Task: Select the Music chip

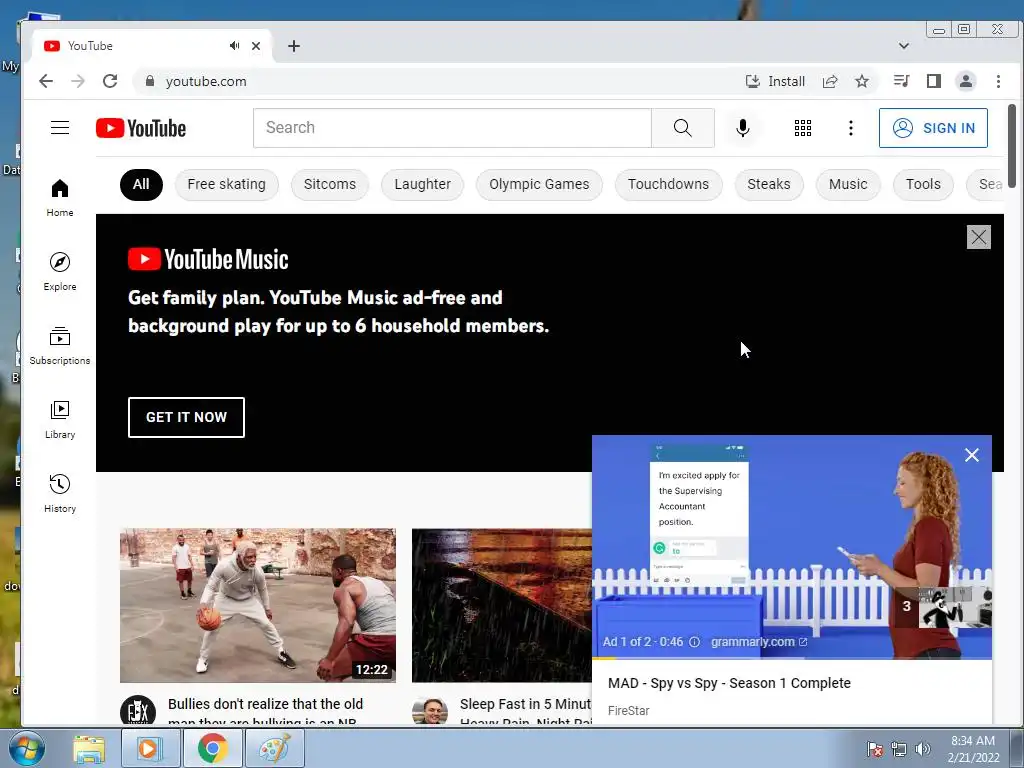Action: pos(848,184)
